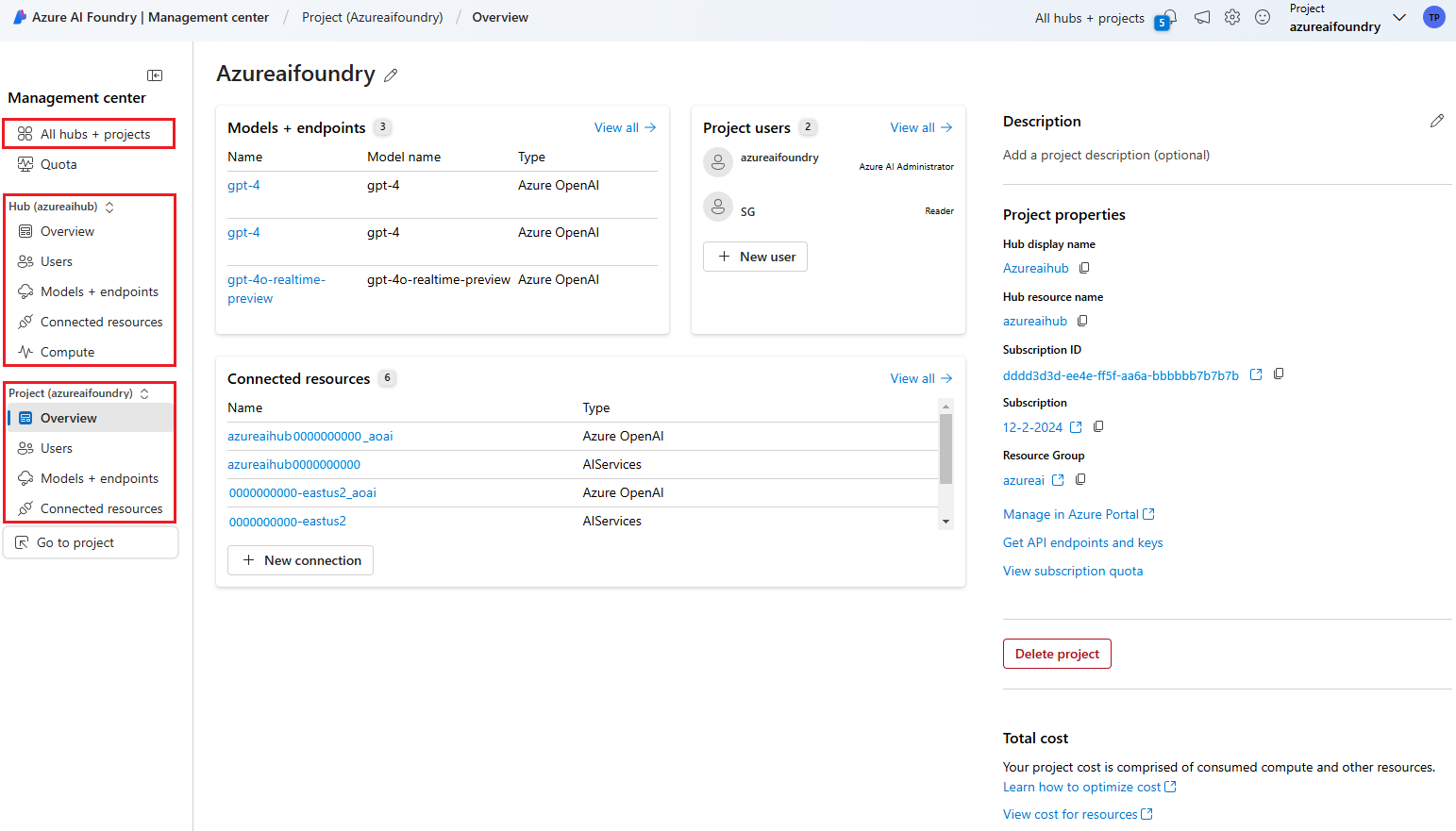1456x831 pixels.
Task: Open the notifications bell icon
Action: [1168, 18]
